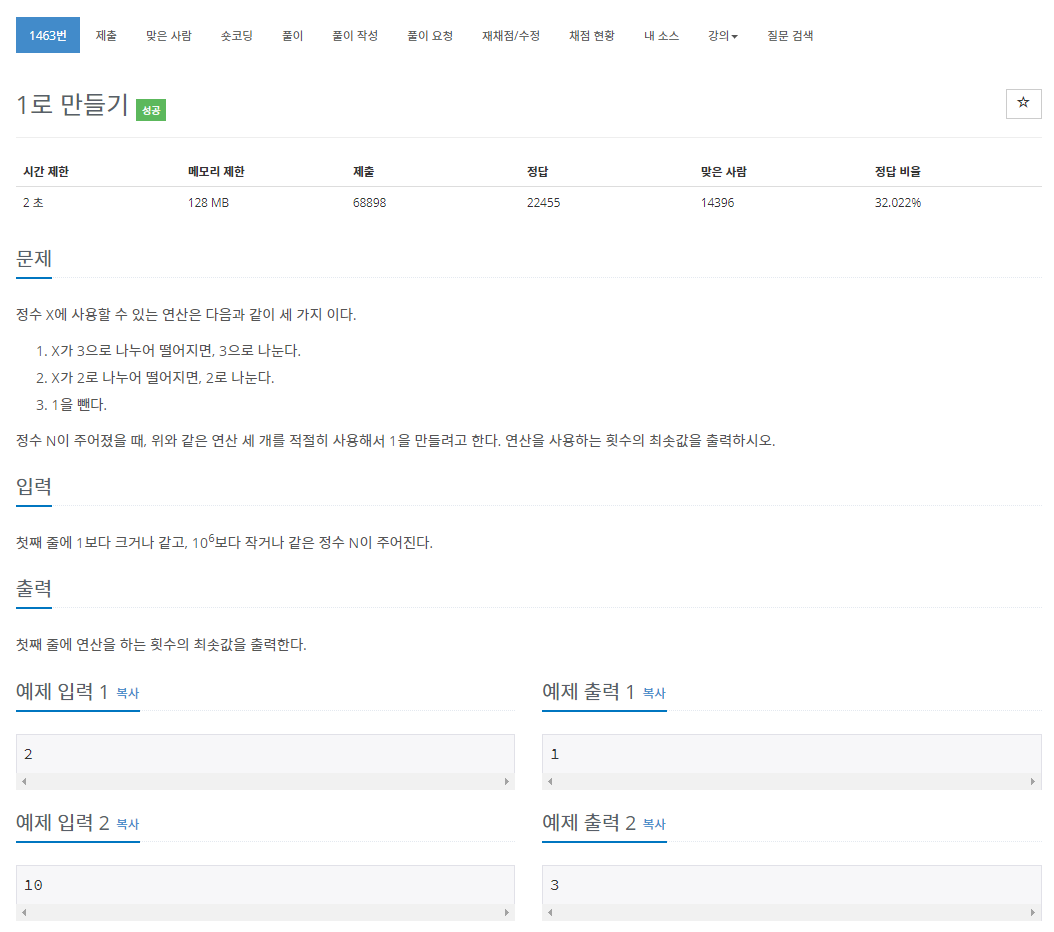Click the 32.022% ratio value
The height and width of the screenshot is (932, 1054).
click(x=897, y=202)
